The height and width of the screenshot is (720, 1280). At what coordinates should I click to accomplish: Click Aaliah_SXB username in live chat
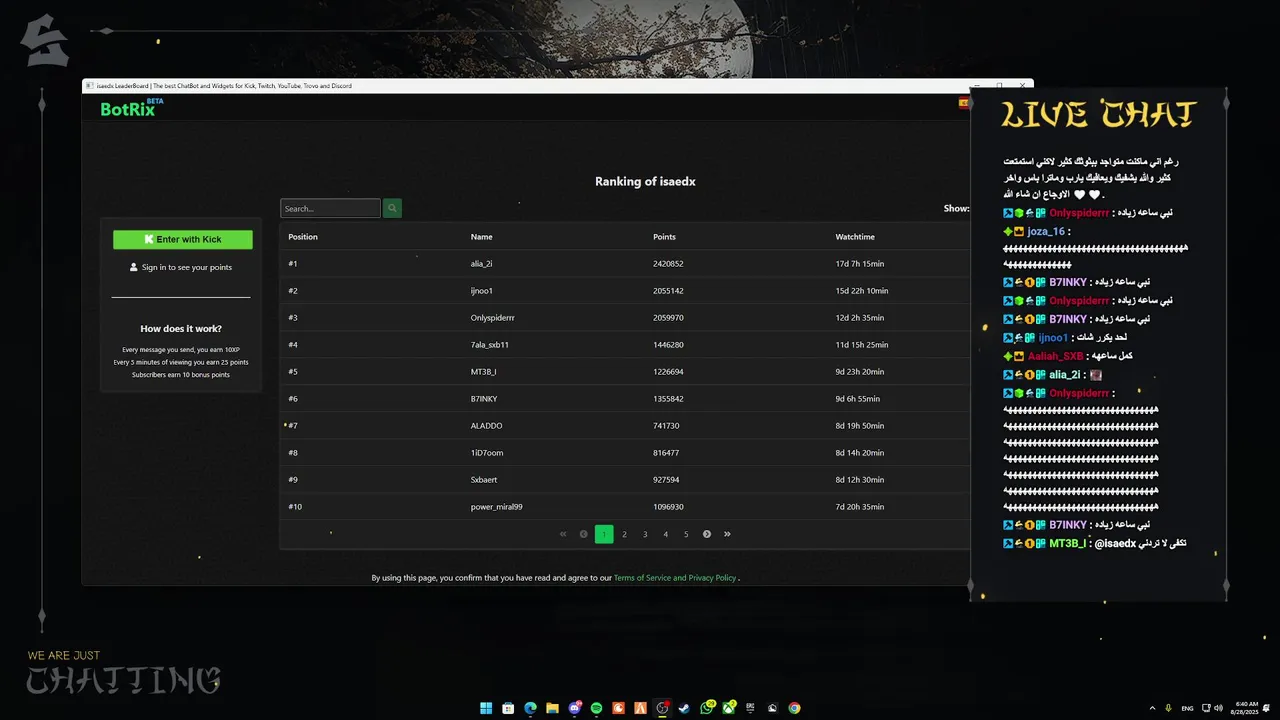(x=1055, y=357)
